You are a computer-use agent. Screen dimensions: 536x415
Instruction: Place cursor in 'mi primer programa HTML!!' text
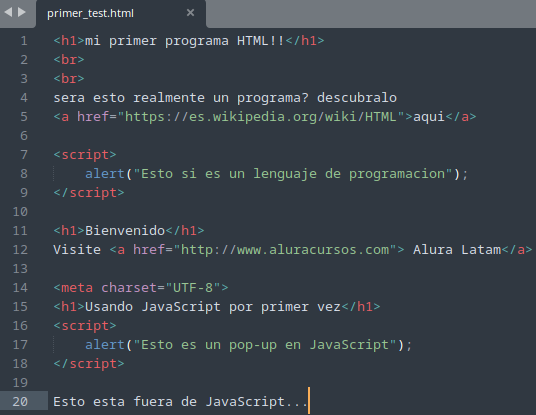[x=185, y=41]
